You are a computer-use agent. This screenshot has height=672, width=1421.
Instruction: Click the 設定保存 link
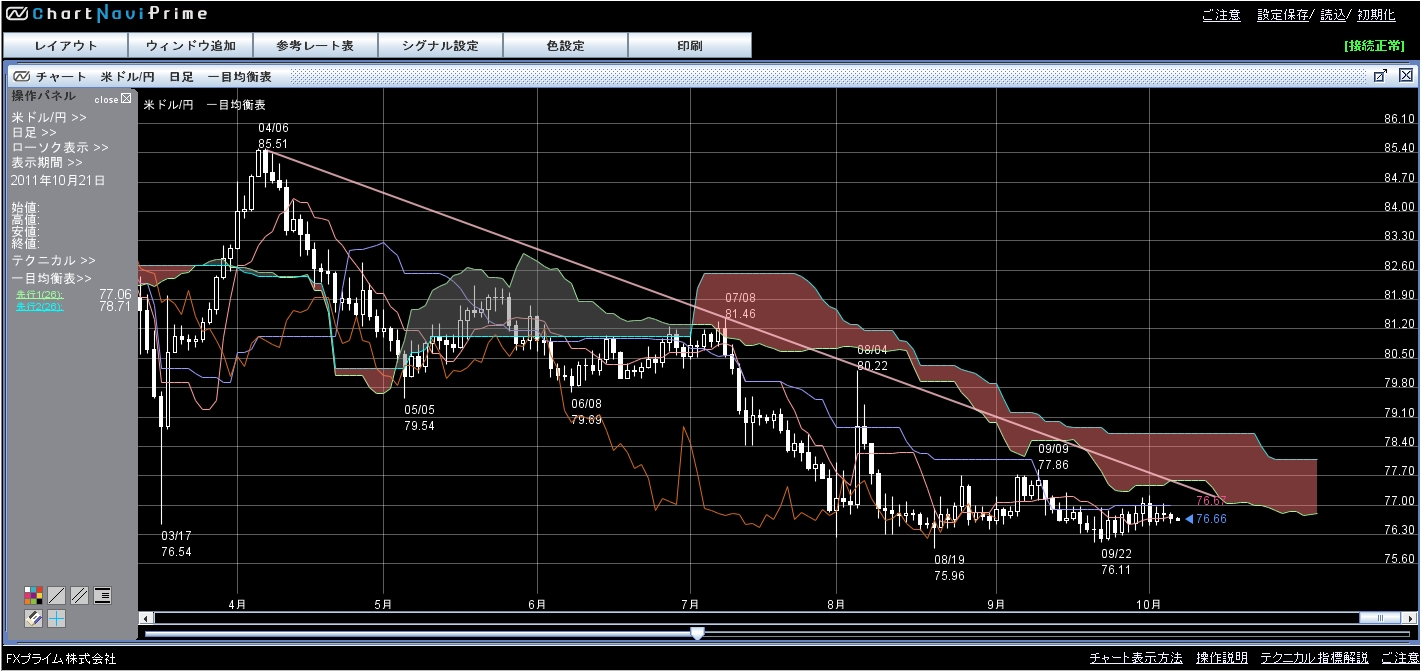click(x=1283, y=15)
